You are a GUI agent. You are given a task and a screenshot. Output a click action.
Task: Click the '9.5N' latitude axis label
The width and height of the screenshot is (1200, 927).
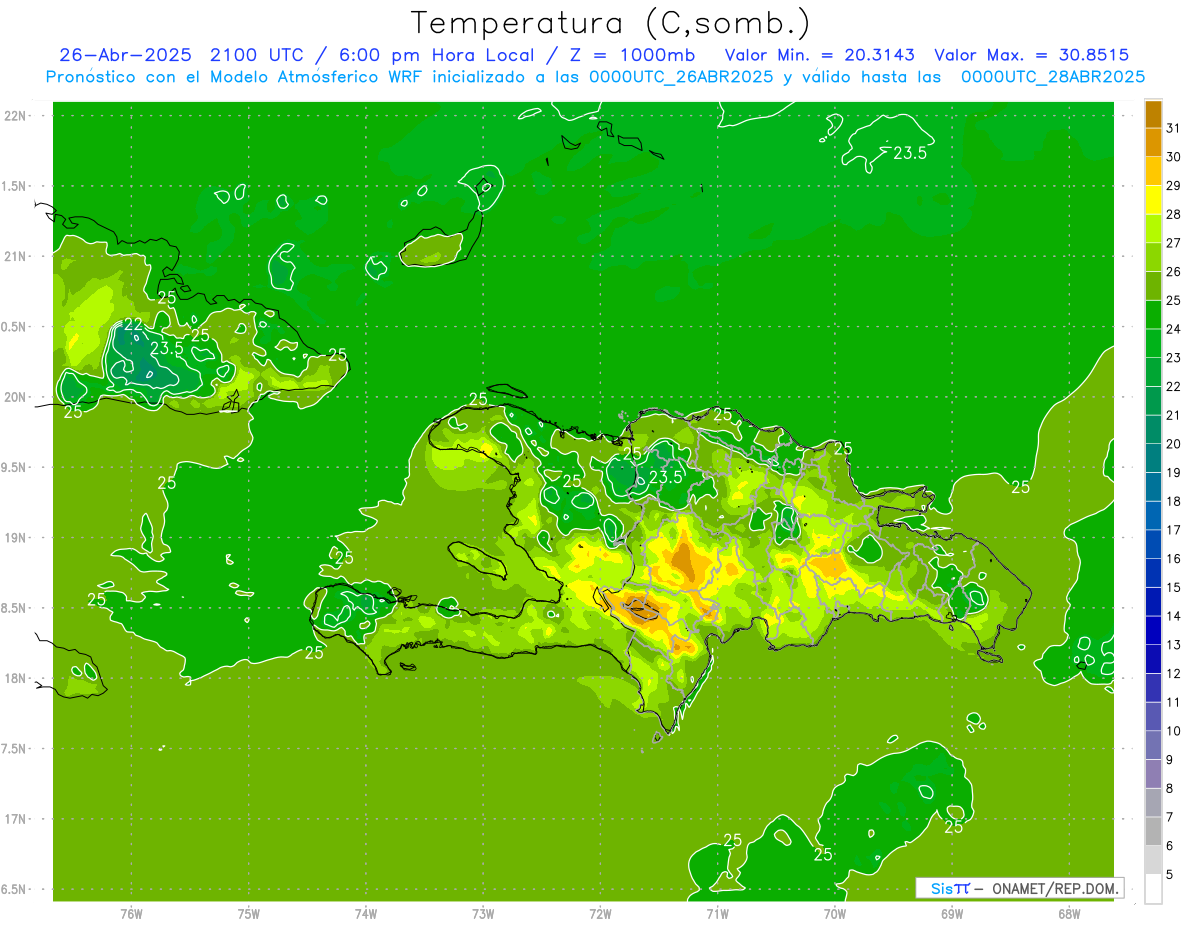(x=13, y=467)
